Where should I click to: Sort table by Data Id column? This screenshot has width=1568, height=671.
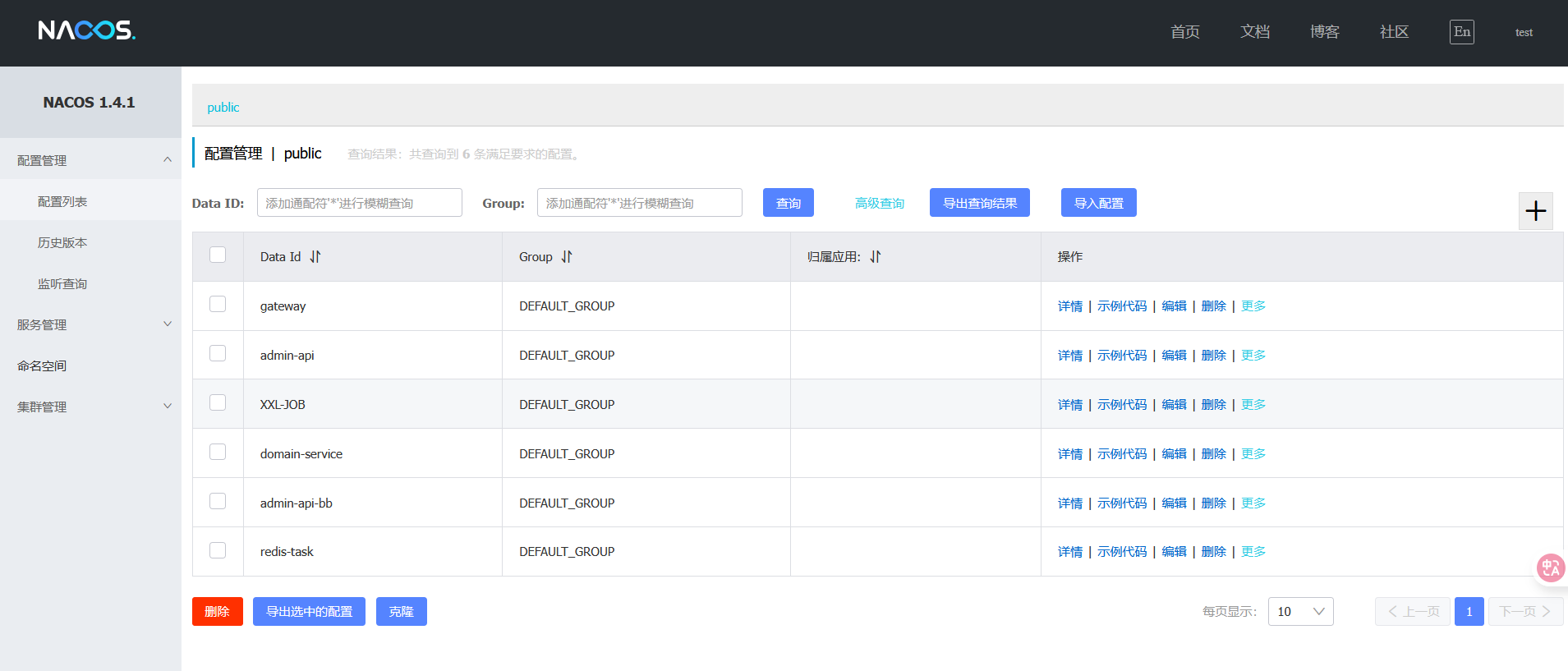point(315,257)
